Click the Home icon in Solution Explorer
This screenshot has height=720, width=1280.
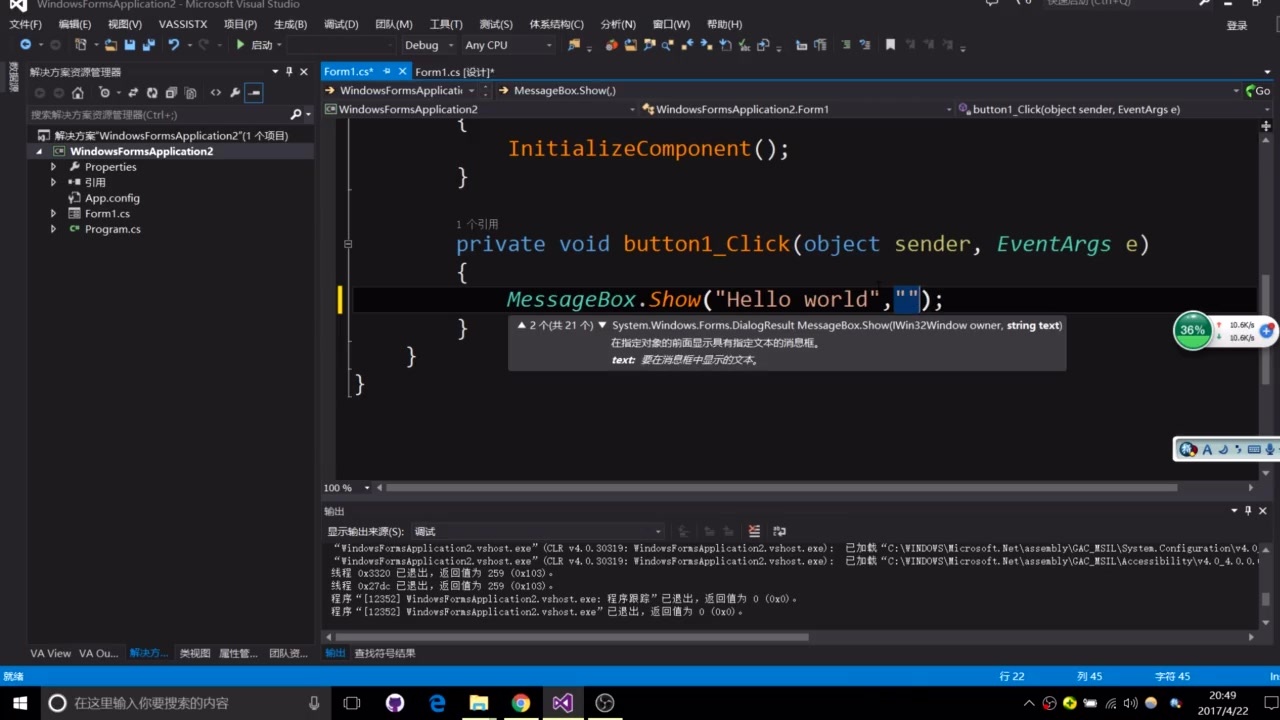pyautogui.click(x=77, y=93)
